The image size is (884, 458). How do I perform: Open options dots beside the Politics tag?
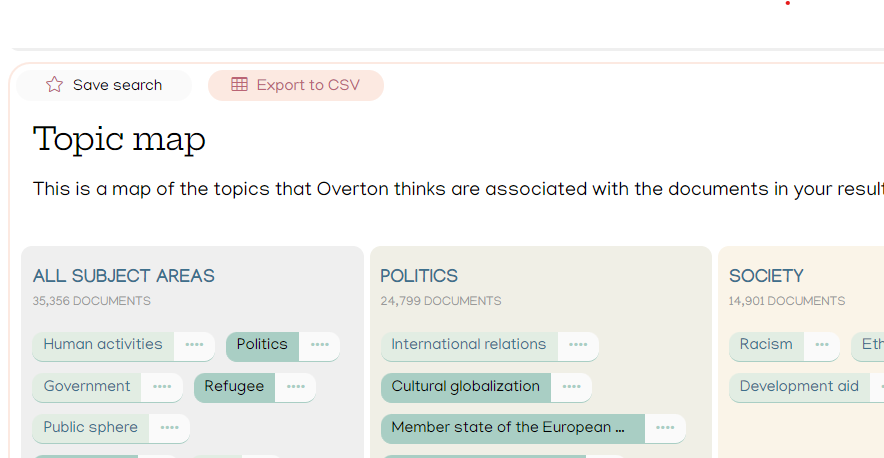pos(320,345)
